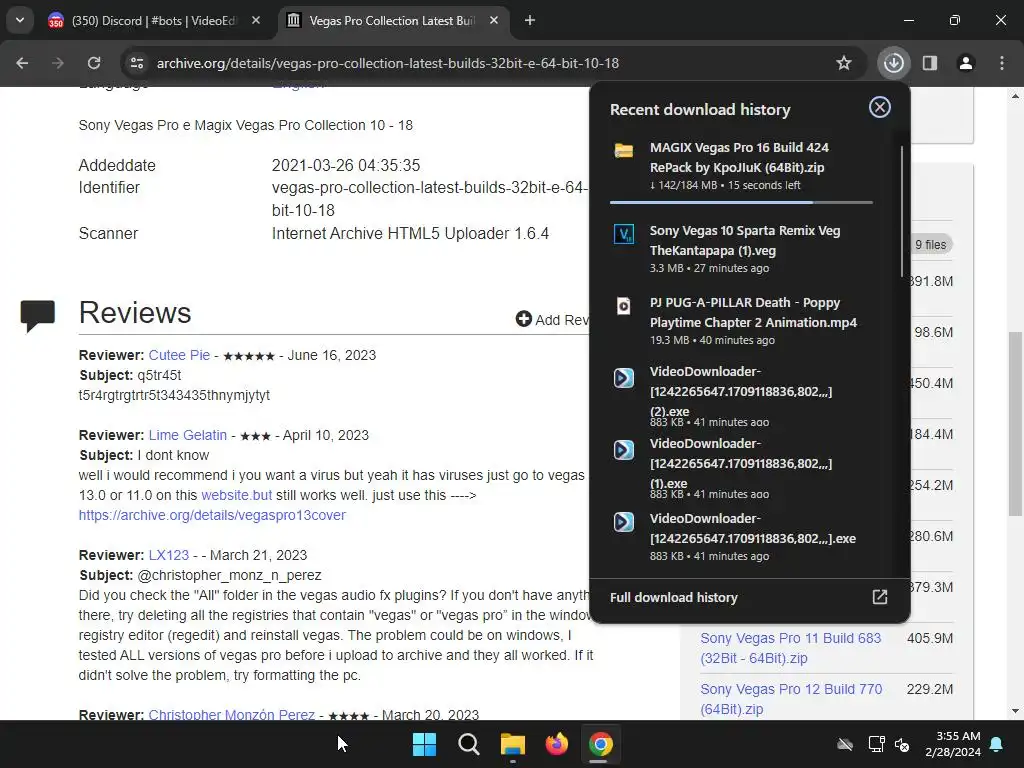Click the Chrome taskbar icon
1024x768 pixels.
tap(601, 744)
